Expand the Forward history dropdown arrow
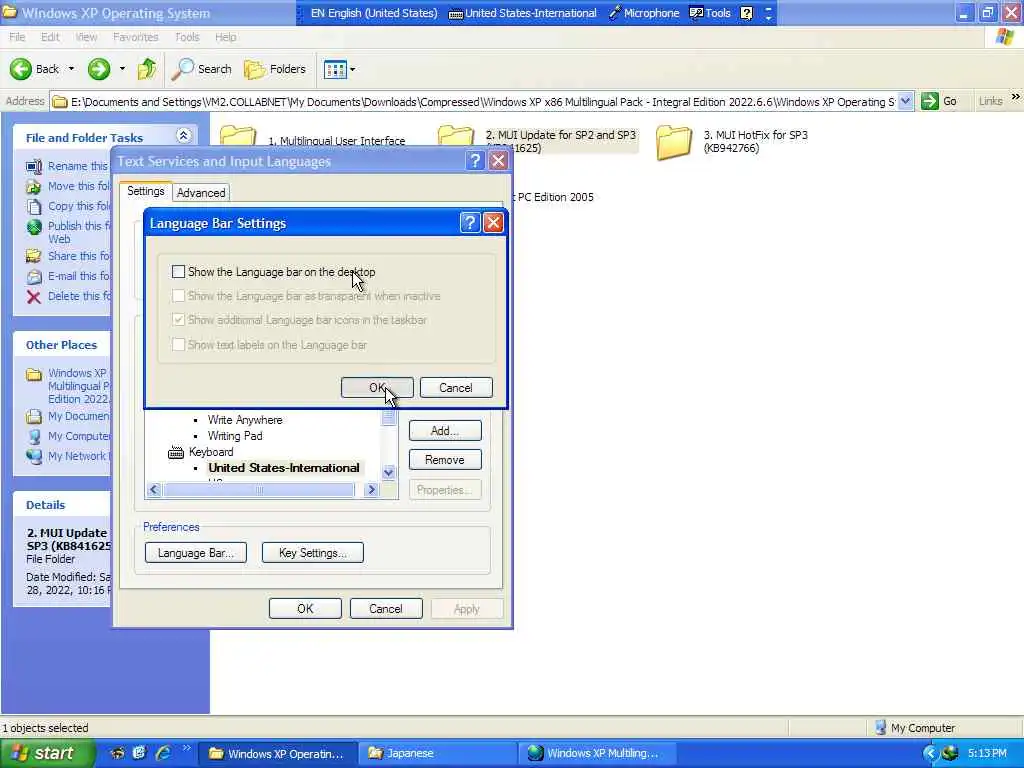Viewport: 1024px width, 768px height. point(122,69)
